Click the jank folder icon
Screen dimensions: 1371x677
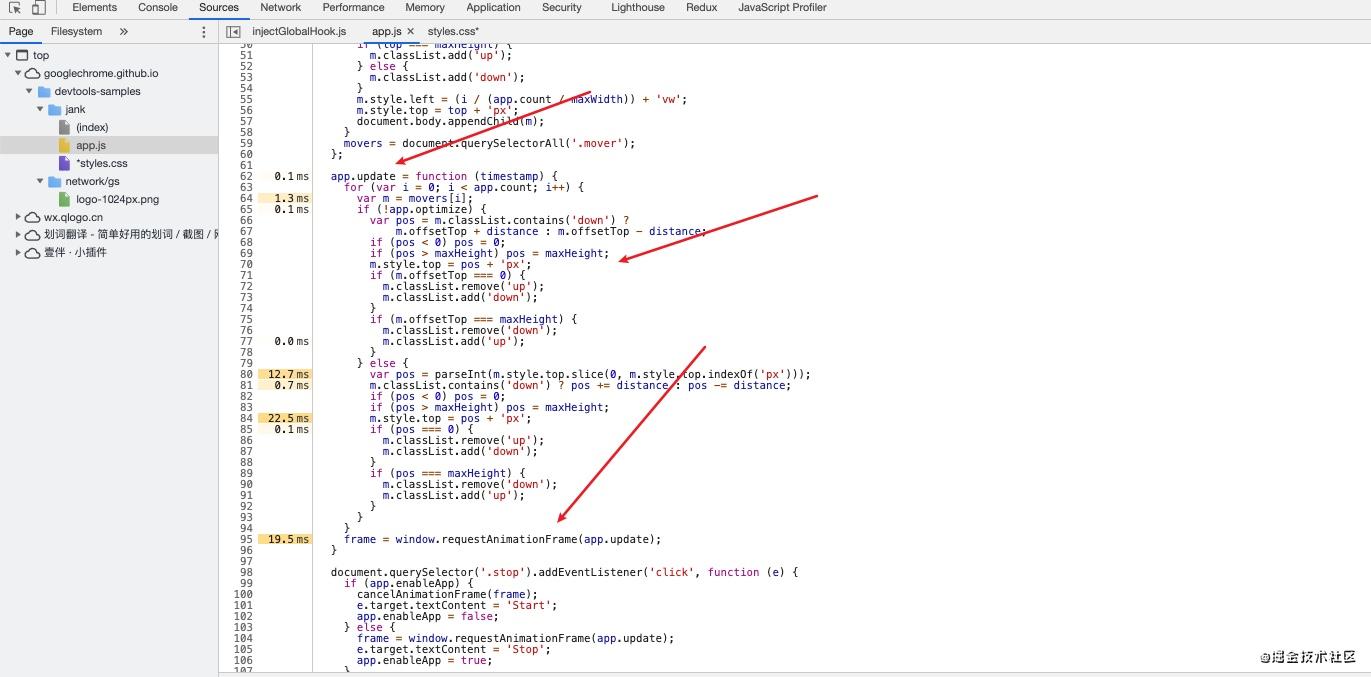click(x=55, y=110)
